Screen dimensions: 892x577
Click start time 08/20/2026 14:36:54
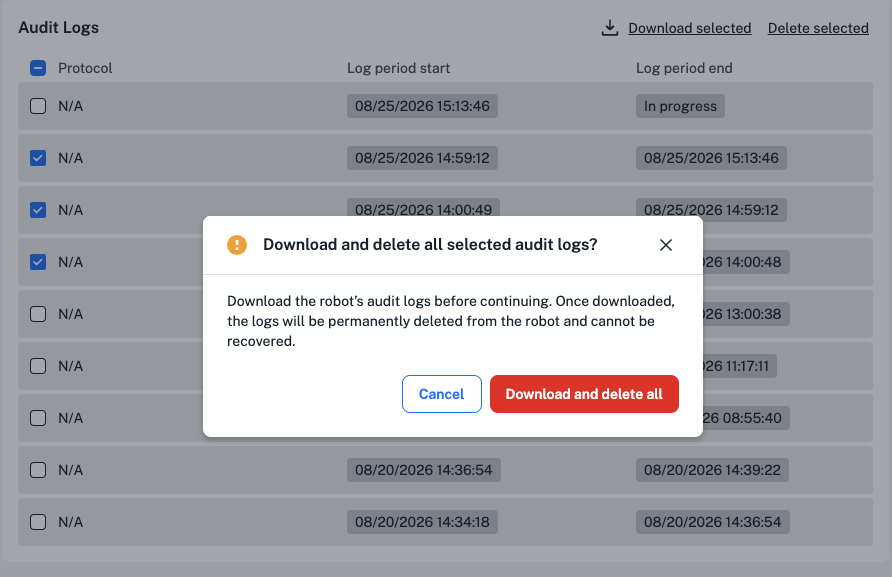(x=424, y=470)
